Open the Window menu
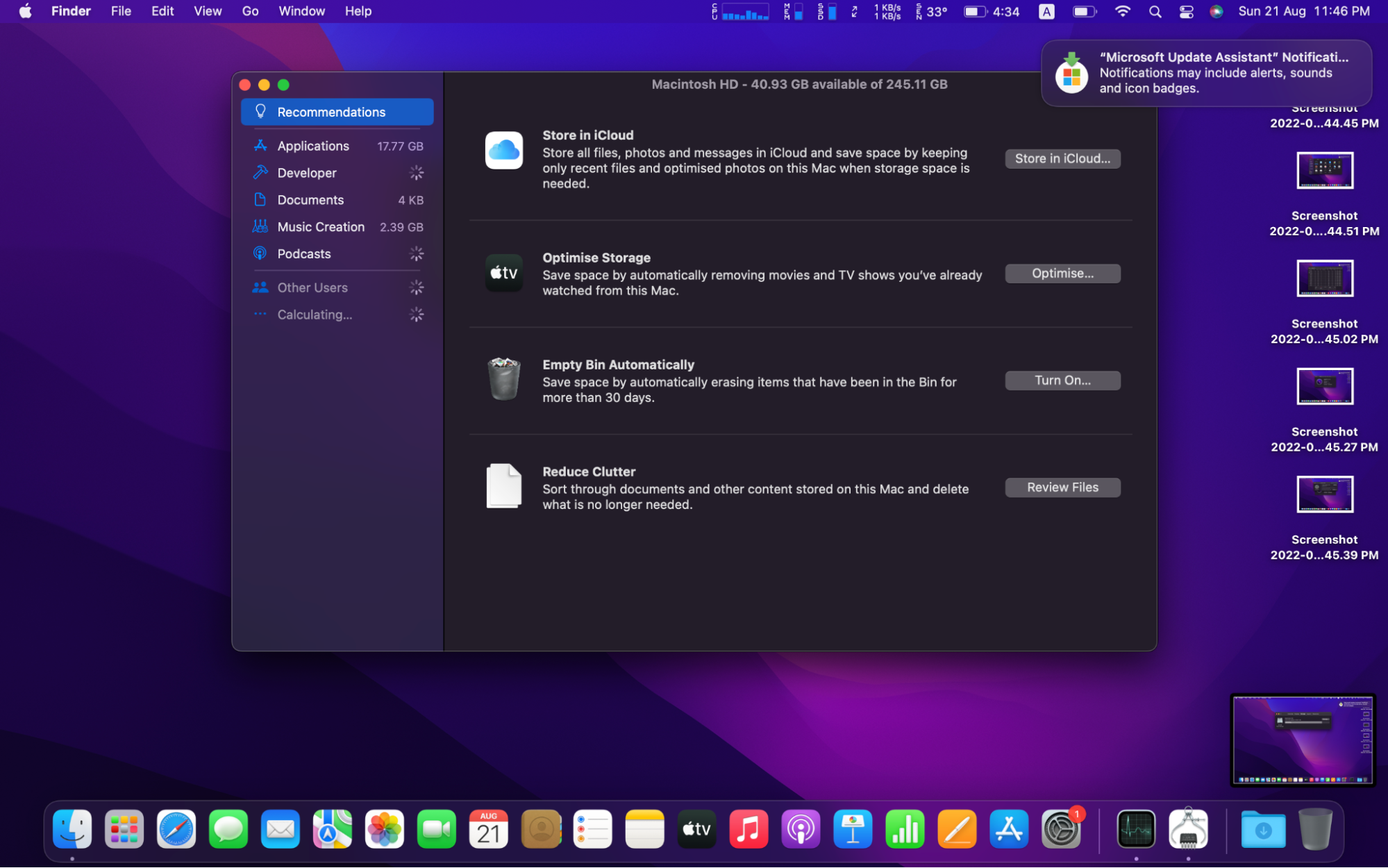Viewport: 1388px width, 868px height. pos(301,11)
